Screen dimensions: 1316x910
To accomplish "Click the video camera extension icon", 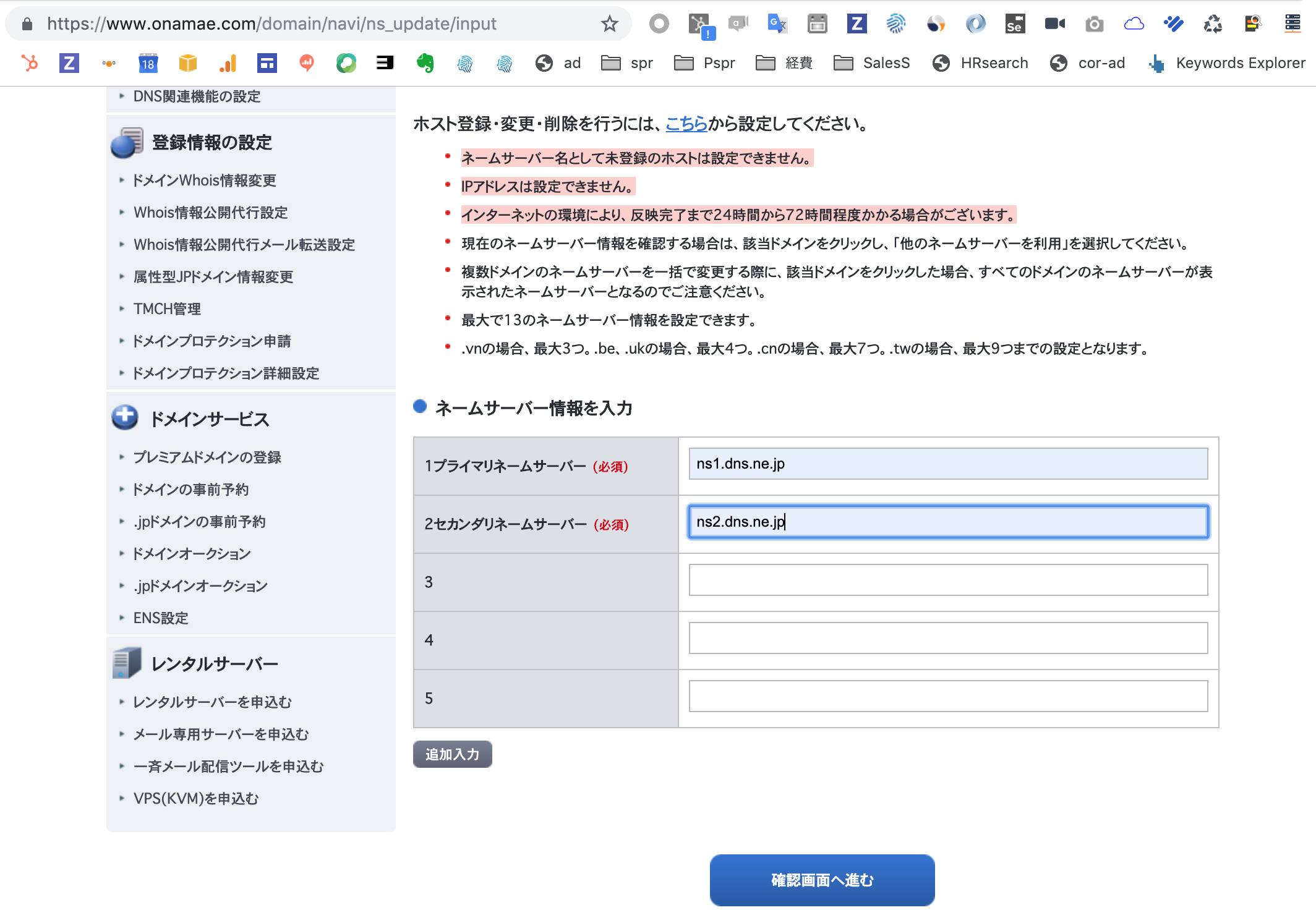I will pos(1054,23).
